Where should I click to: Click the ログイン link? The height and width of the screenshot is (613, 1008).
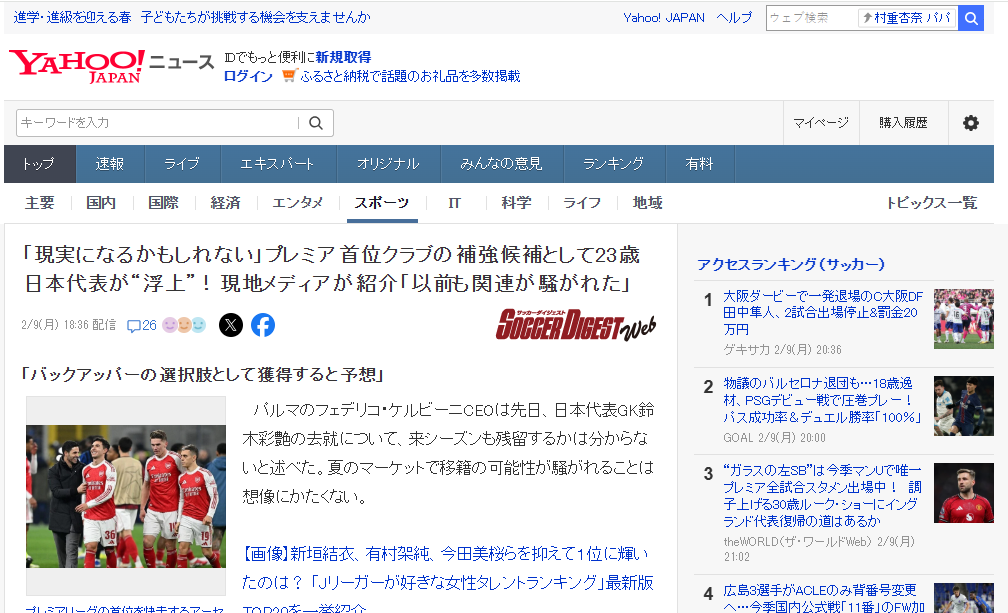(248, 76)
